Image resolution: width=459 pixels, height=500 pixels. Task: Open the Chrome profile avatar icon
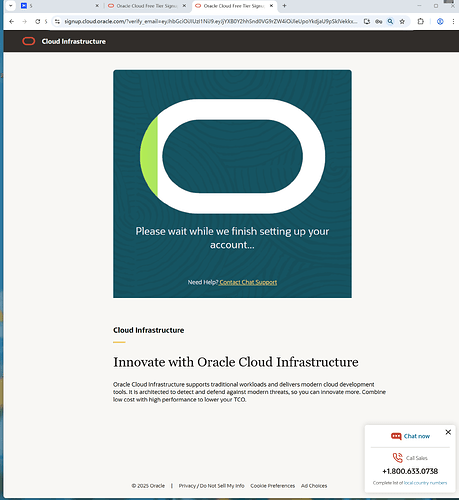pyautogui.click(x=440, y=22)
